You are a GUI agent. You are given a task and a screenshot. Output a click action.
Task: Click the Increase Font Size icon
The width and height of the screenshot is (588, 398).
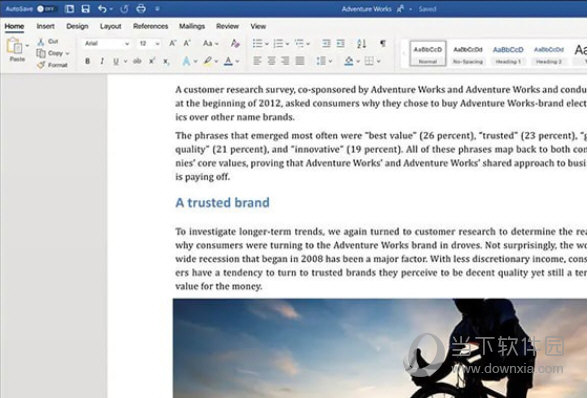(172, 44)
